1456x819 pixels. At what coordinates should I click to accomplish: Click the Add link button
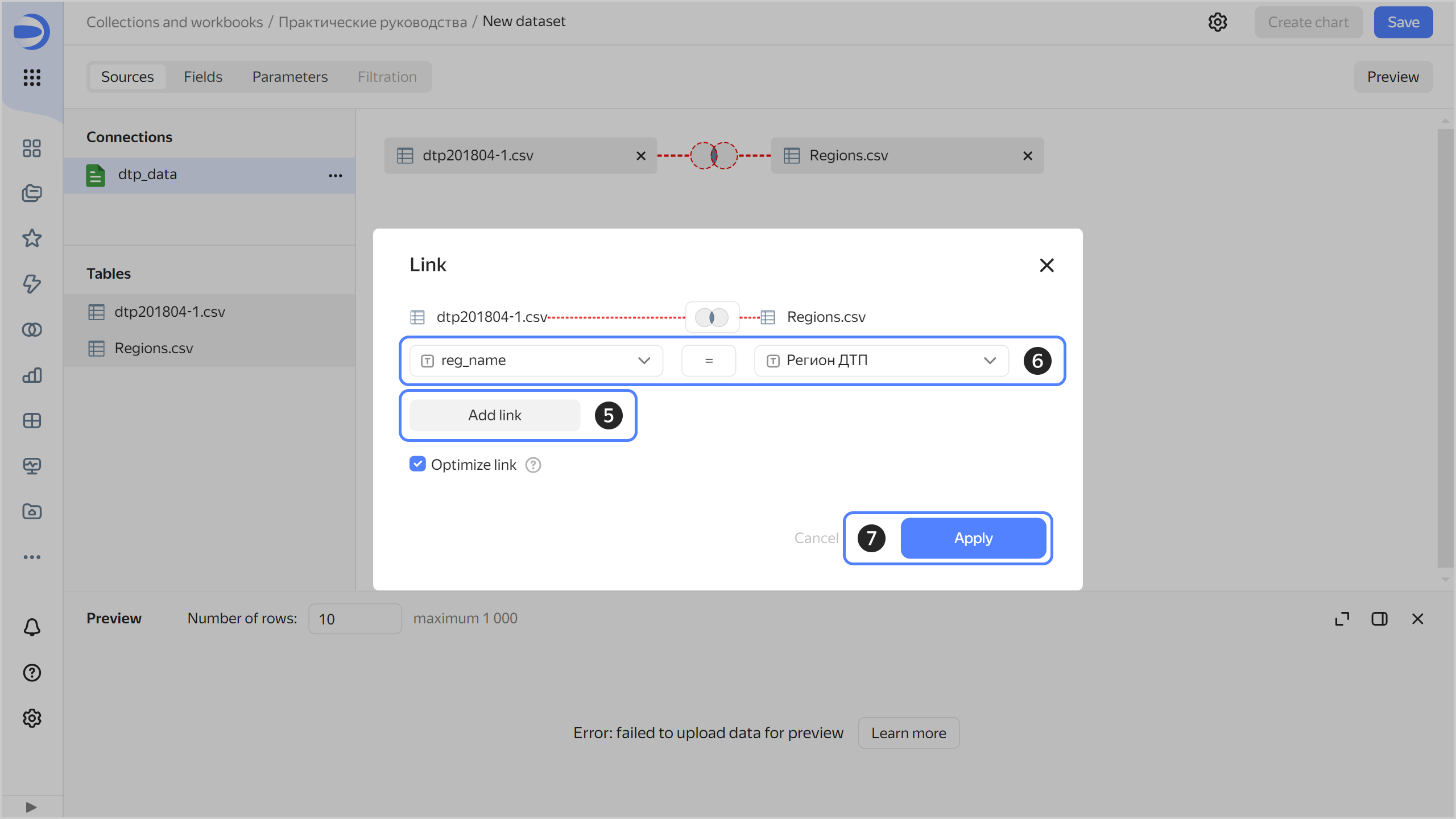pos(494,415)
